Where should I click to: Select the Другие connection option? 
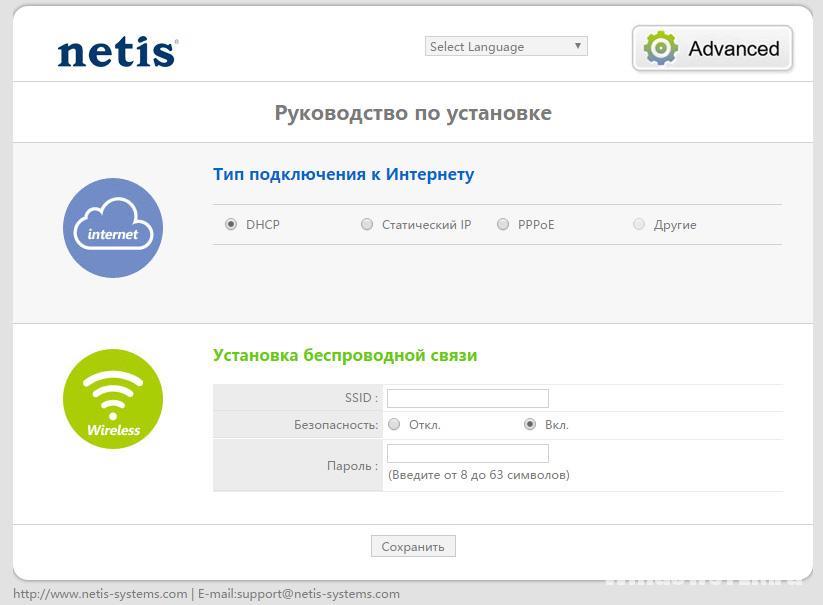(x=639, y=225)
